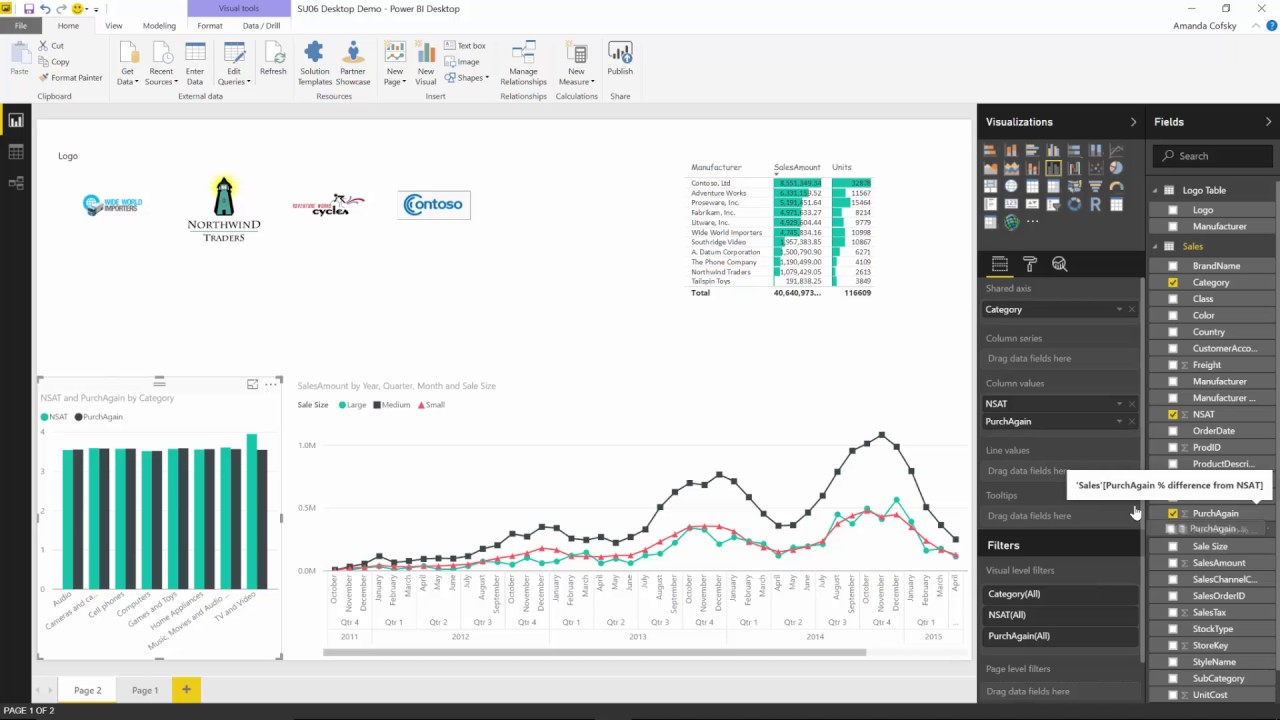Screen dimensions: 1280x720
Task: Open dropdown arrow of NSAT column value
Action: 1119,404
